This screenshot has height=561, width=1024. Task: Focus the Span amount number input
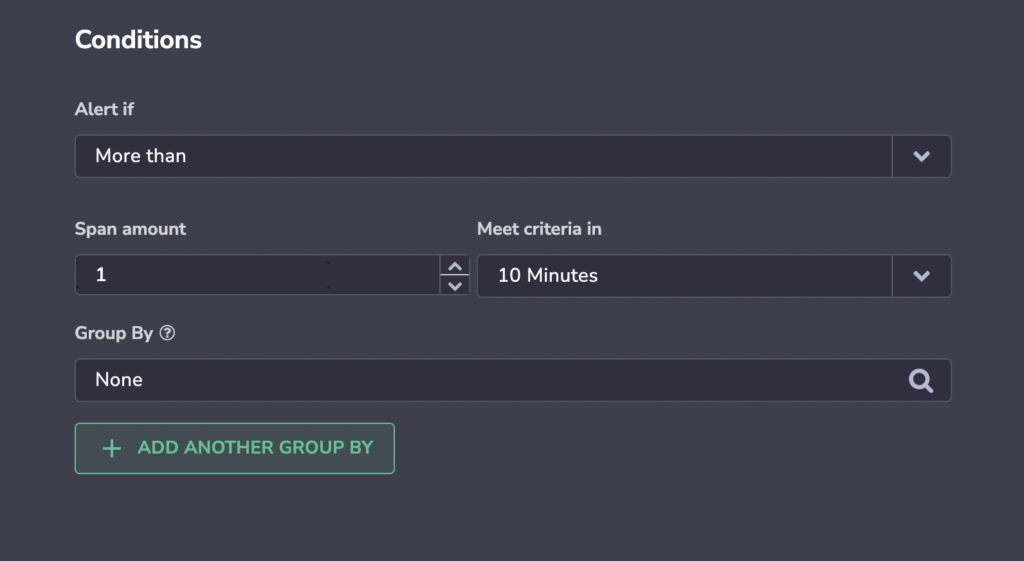pos(258,275)
